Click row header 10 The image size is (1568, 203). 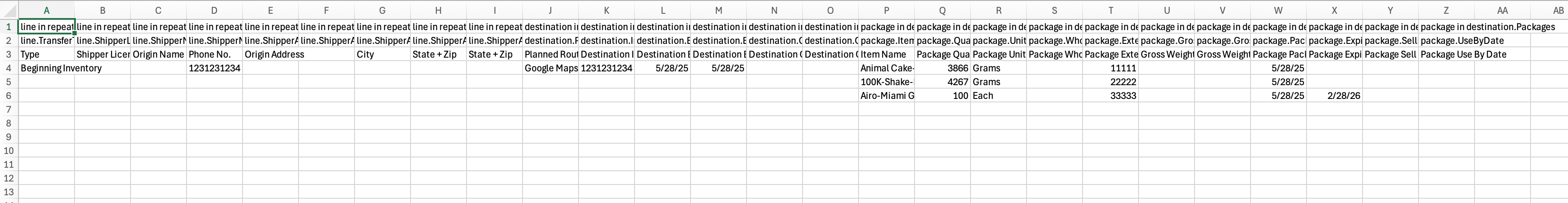[x=9, y=151]
